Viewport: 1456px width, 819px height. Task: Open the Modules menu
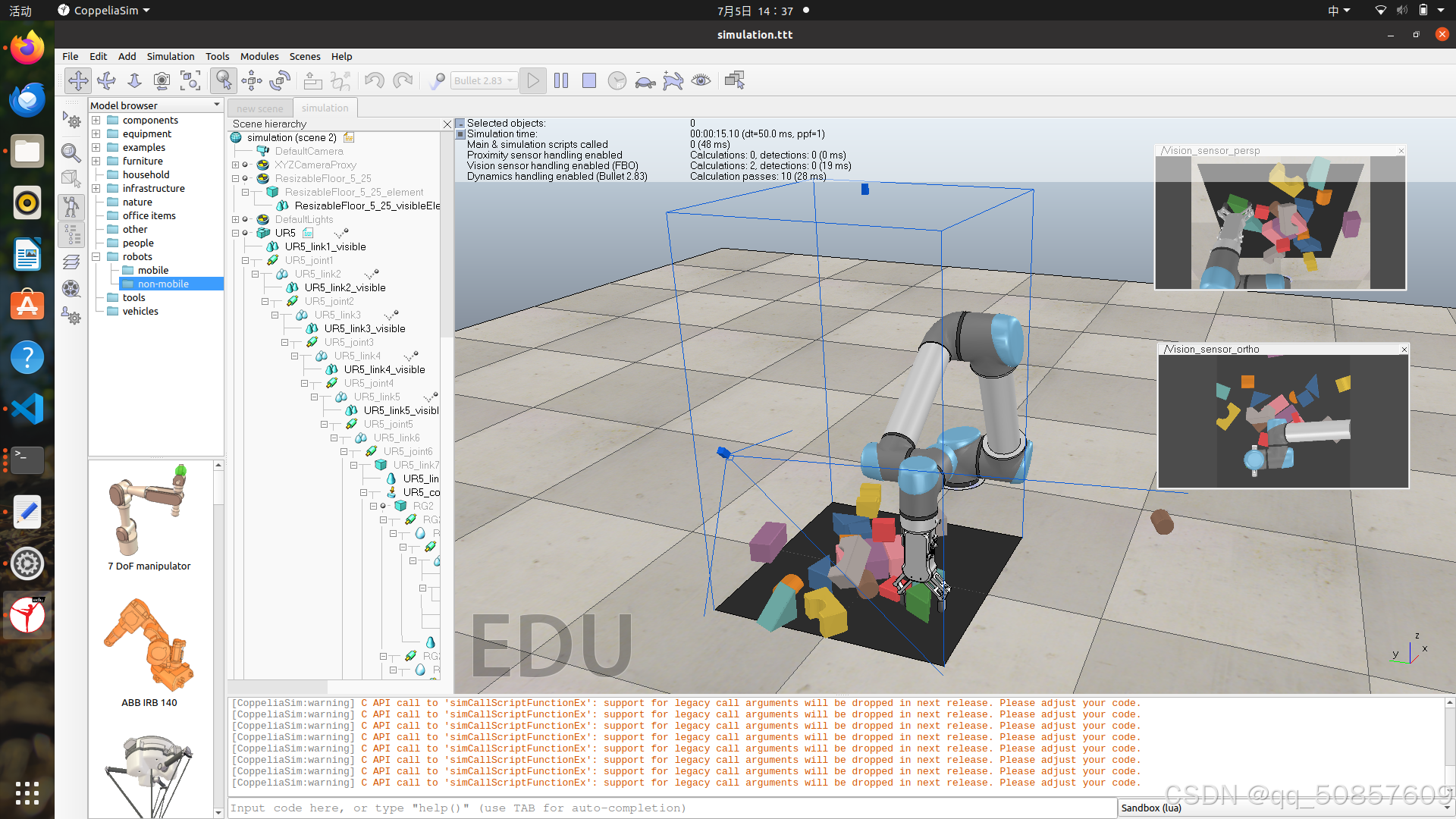(x=259, y=56)
